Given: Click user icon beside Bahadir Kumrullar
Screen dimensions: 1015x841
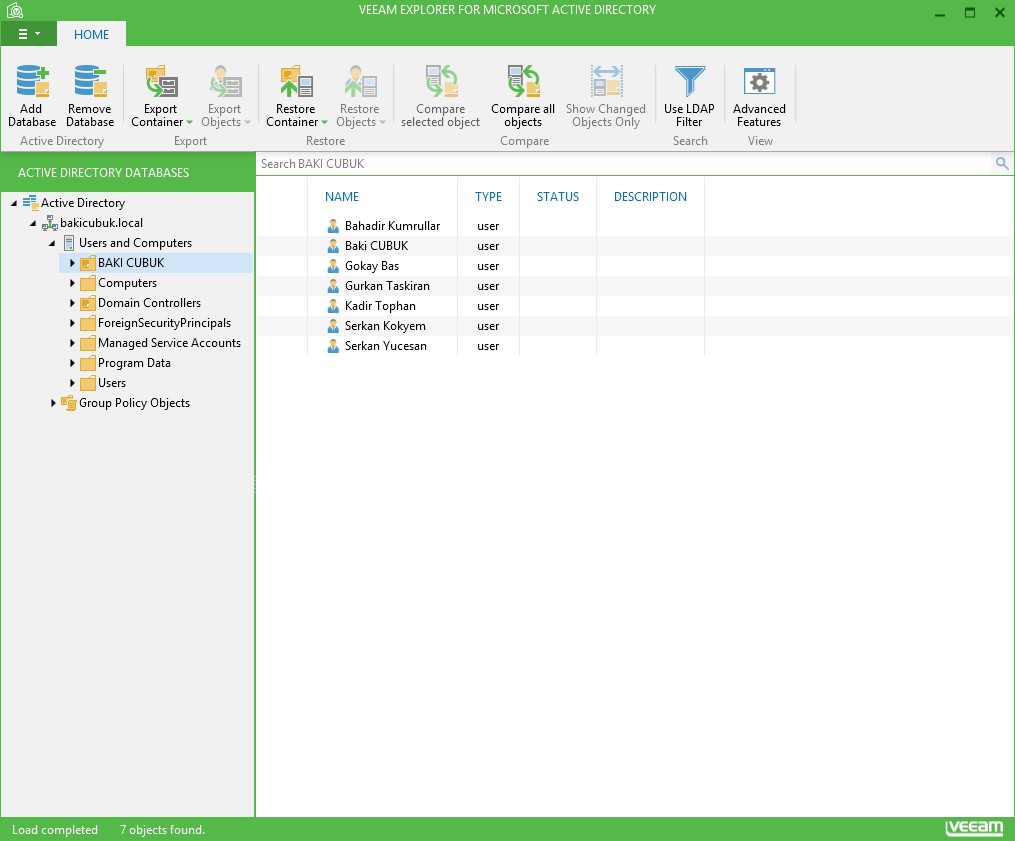Looking at the screenshot, I should [333, 226].
